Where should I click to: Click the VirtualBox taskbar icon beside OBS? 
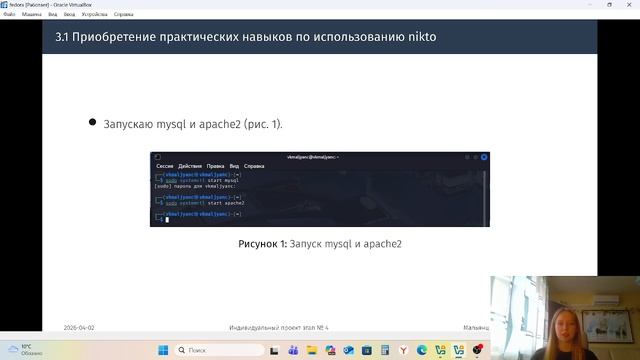coord(459,350)
